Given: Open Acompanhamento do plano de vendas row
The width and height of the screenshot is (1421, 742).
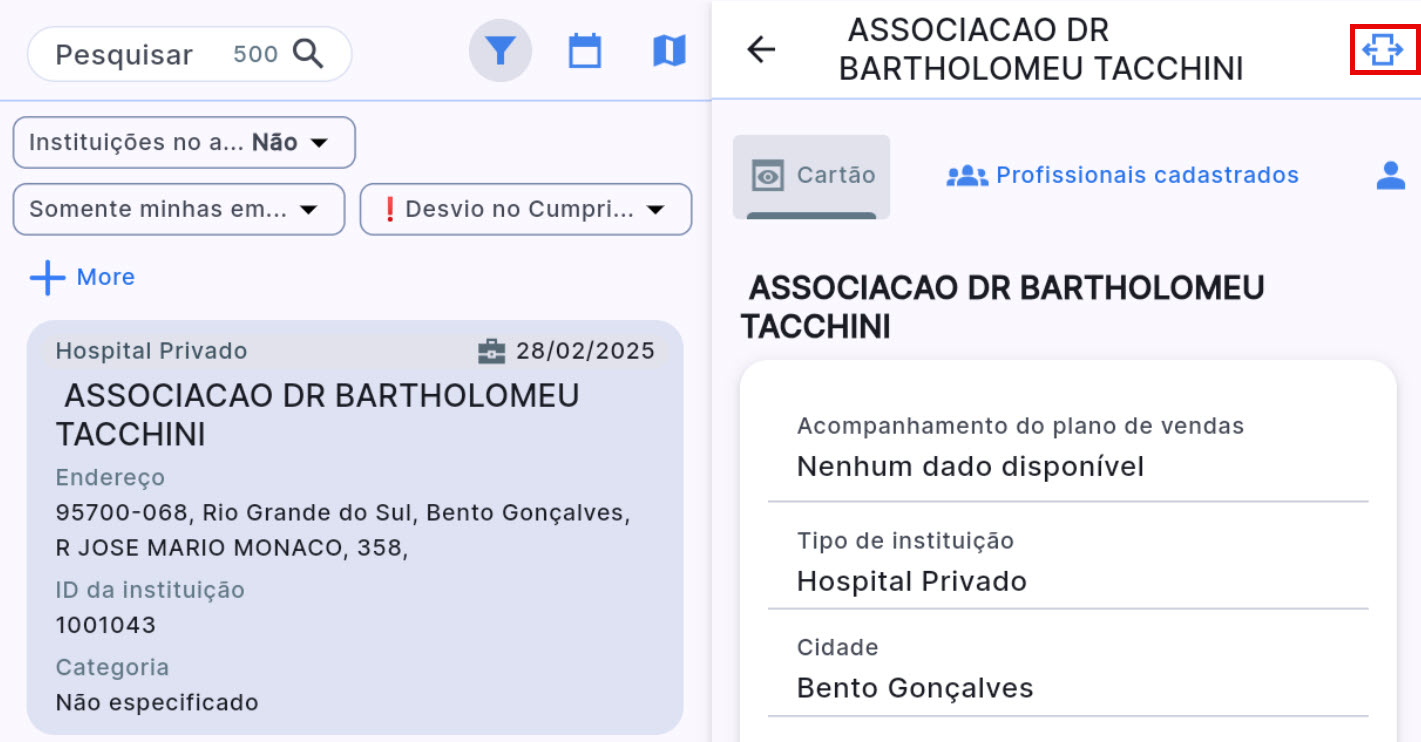Looking at the screenshot, I should click(1067, 447).
